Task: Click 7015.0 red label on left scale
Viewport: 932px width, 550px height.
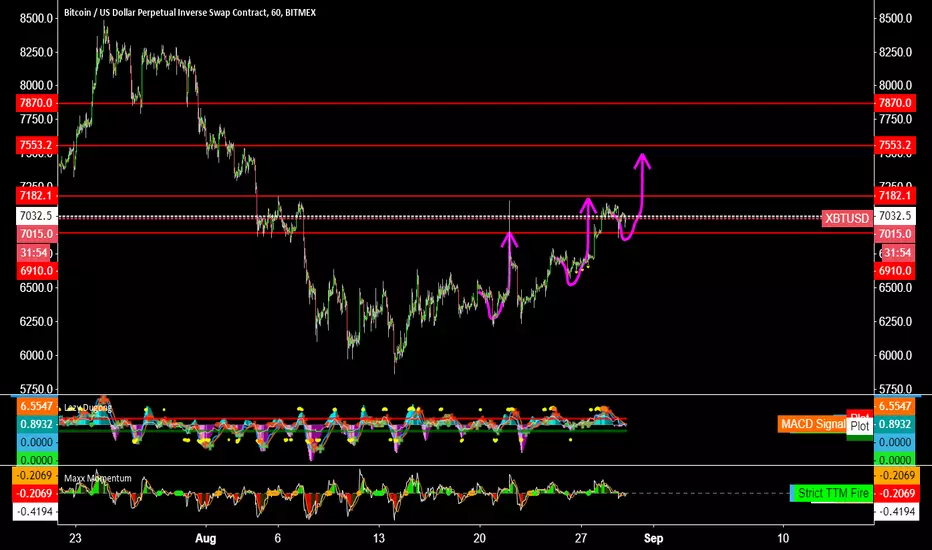Action: [36, 234]
